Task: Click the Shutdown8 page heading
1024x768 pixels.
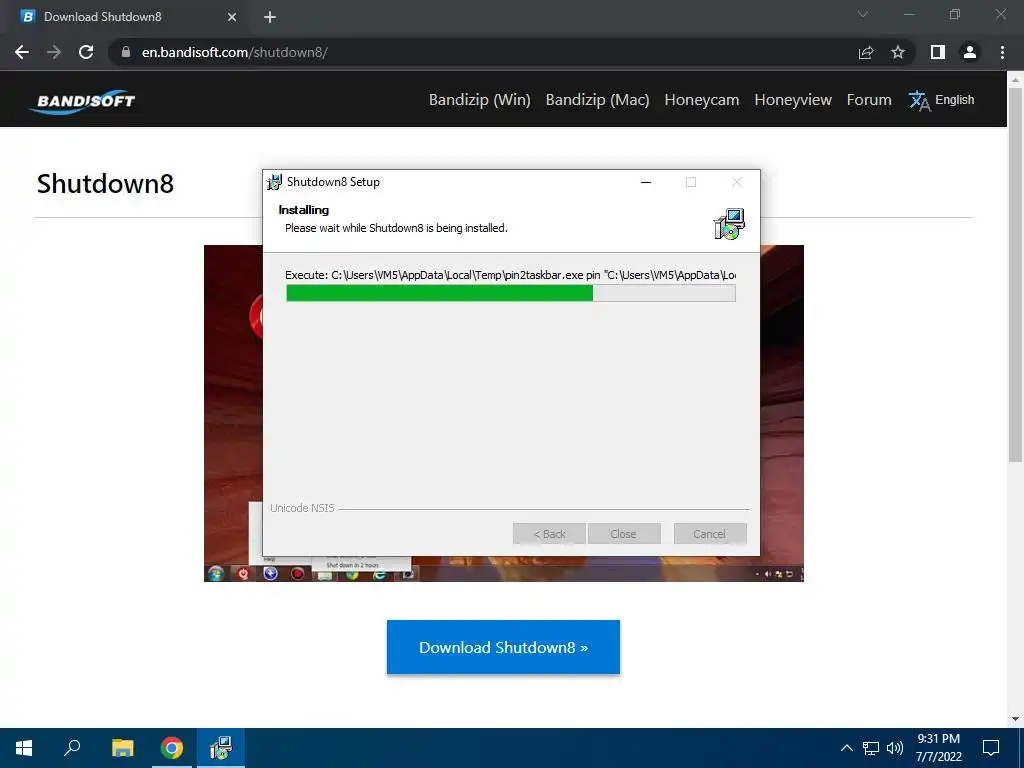Action: pos(105,184)
